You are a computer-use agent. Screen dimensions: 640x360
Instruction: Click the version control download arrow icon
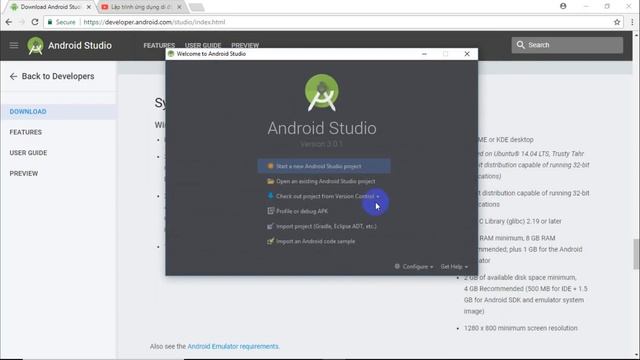pyautogui.click(x=270, y=196)
